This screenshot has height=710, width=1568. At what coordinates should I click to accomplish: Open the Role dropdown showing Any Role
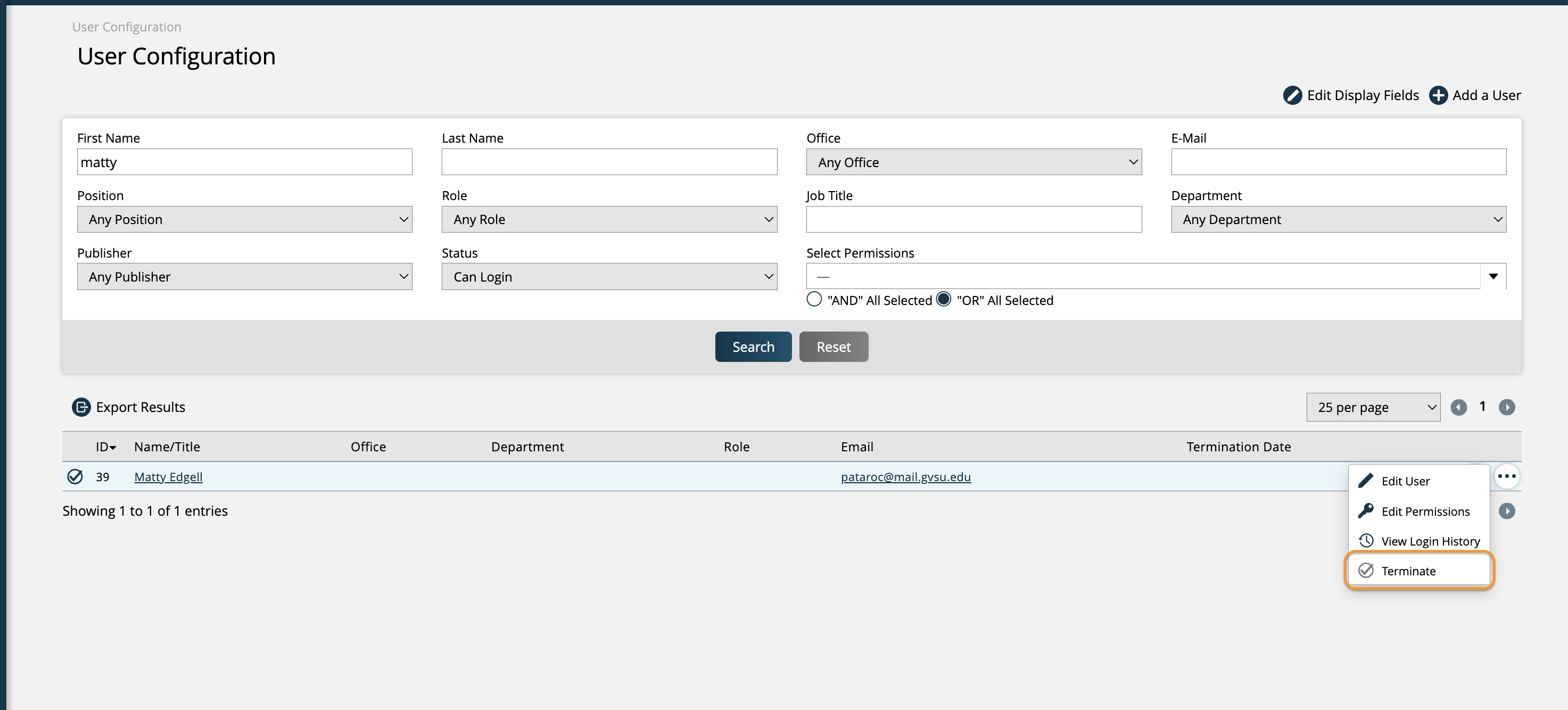tap(609, 219)
